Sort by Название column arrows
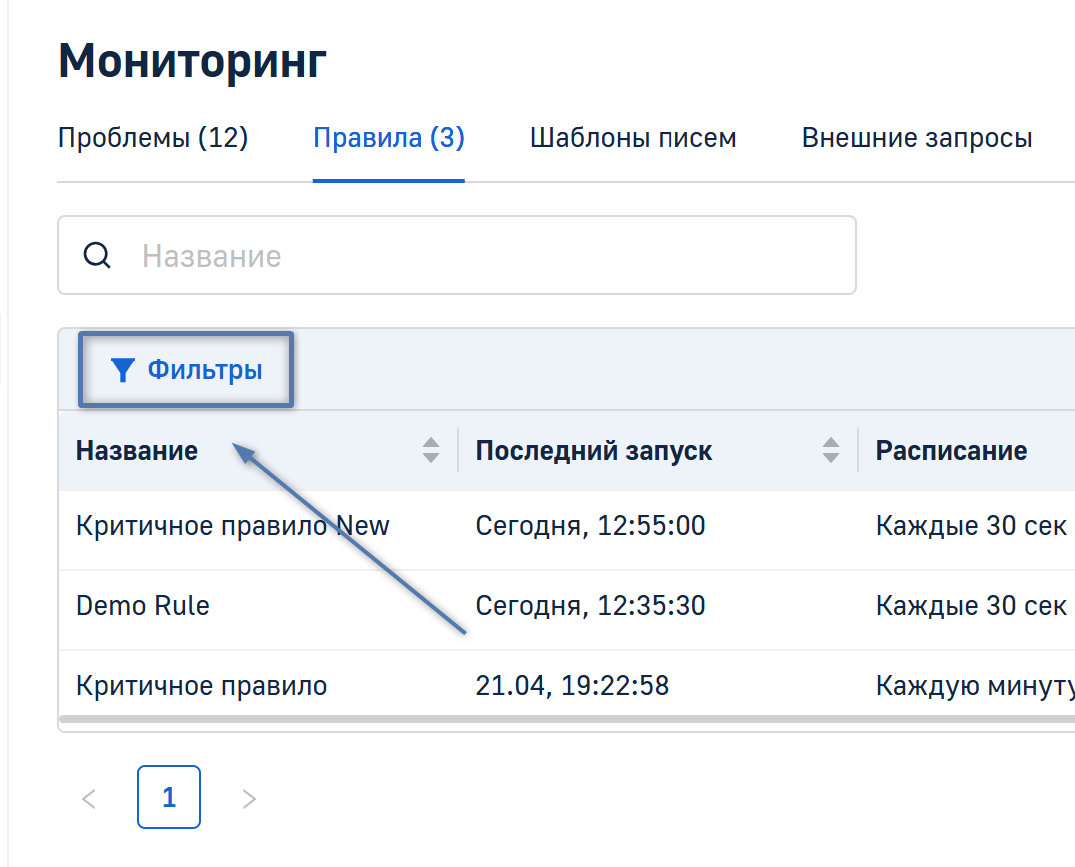The image size is (1075, 867). pos(431,451)
